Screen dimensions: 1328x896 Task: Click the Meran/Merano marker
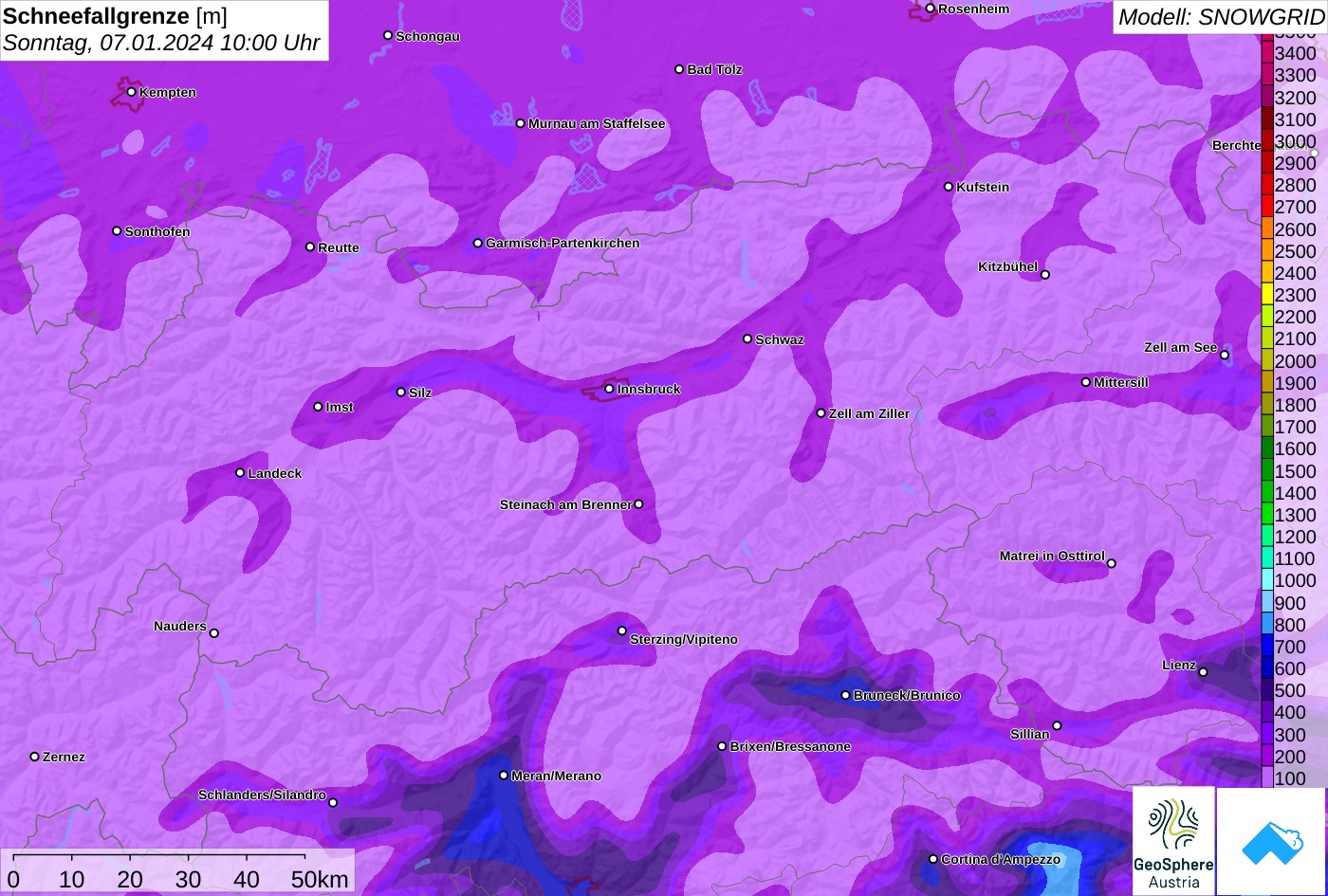pyautogui.click(x=504, y=776)
